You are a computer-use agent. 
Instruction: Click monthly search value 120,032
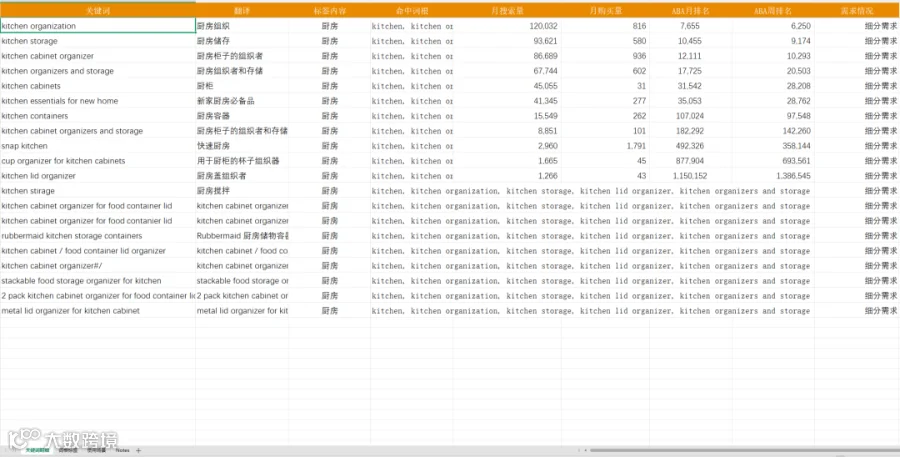pyautogui.click(x=507, y=26)
